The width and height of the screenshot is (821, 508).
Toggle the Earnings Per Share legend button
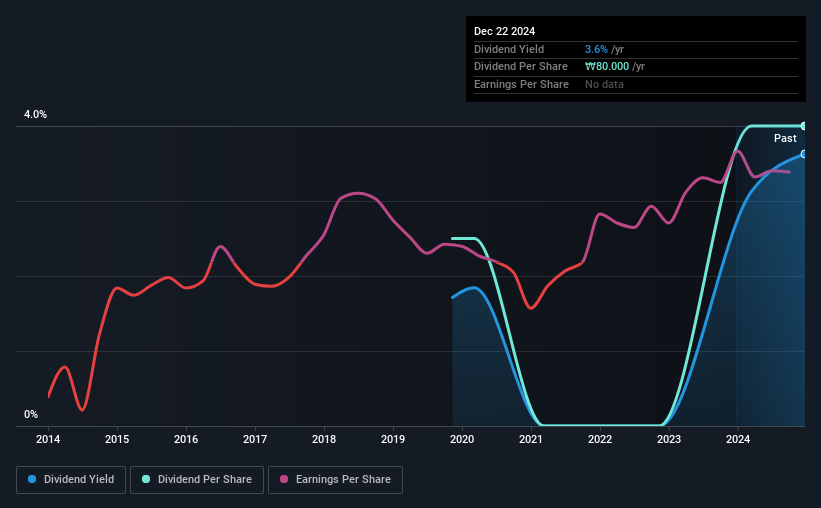point(335,480)
